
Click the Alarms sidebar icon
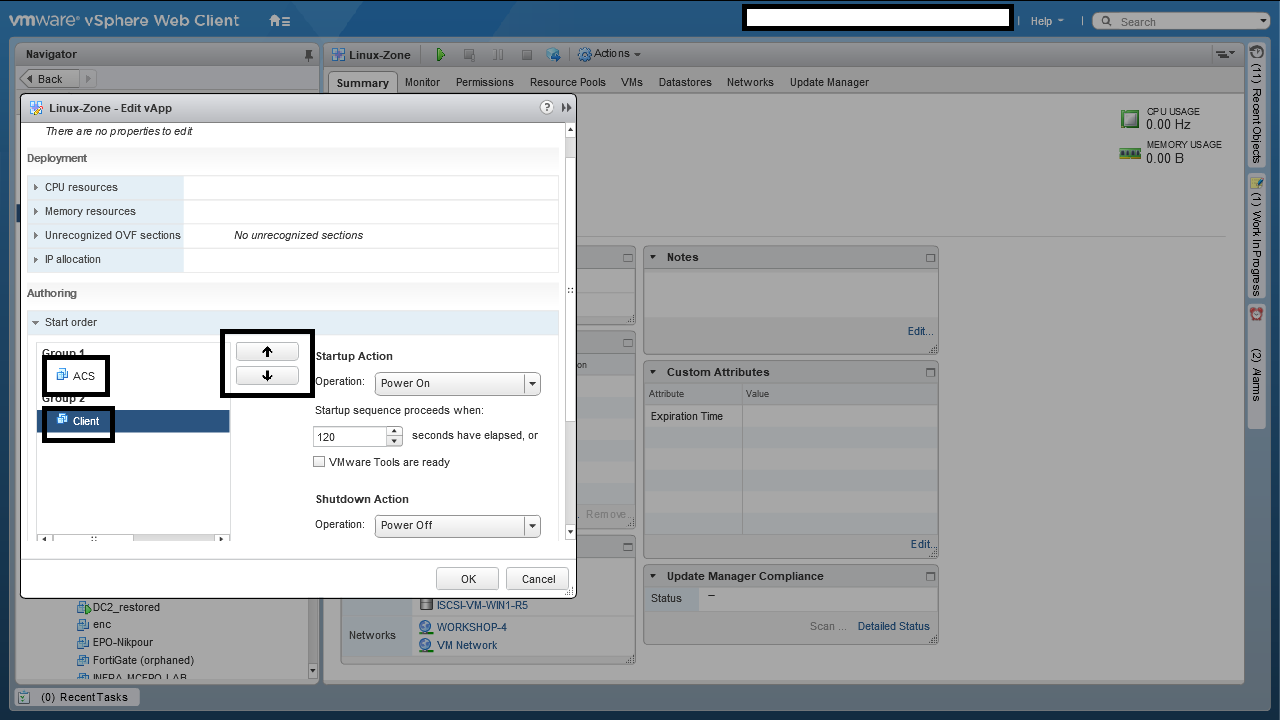click(1256, 314)
